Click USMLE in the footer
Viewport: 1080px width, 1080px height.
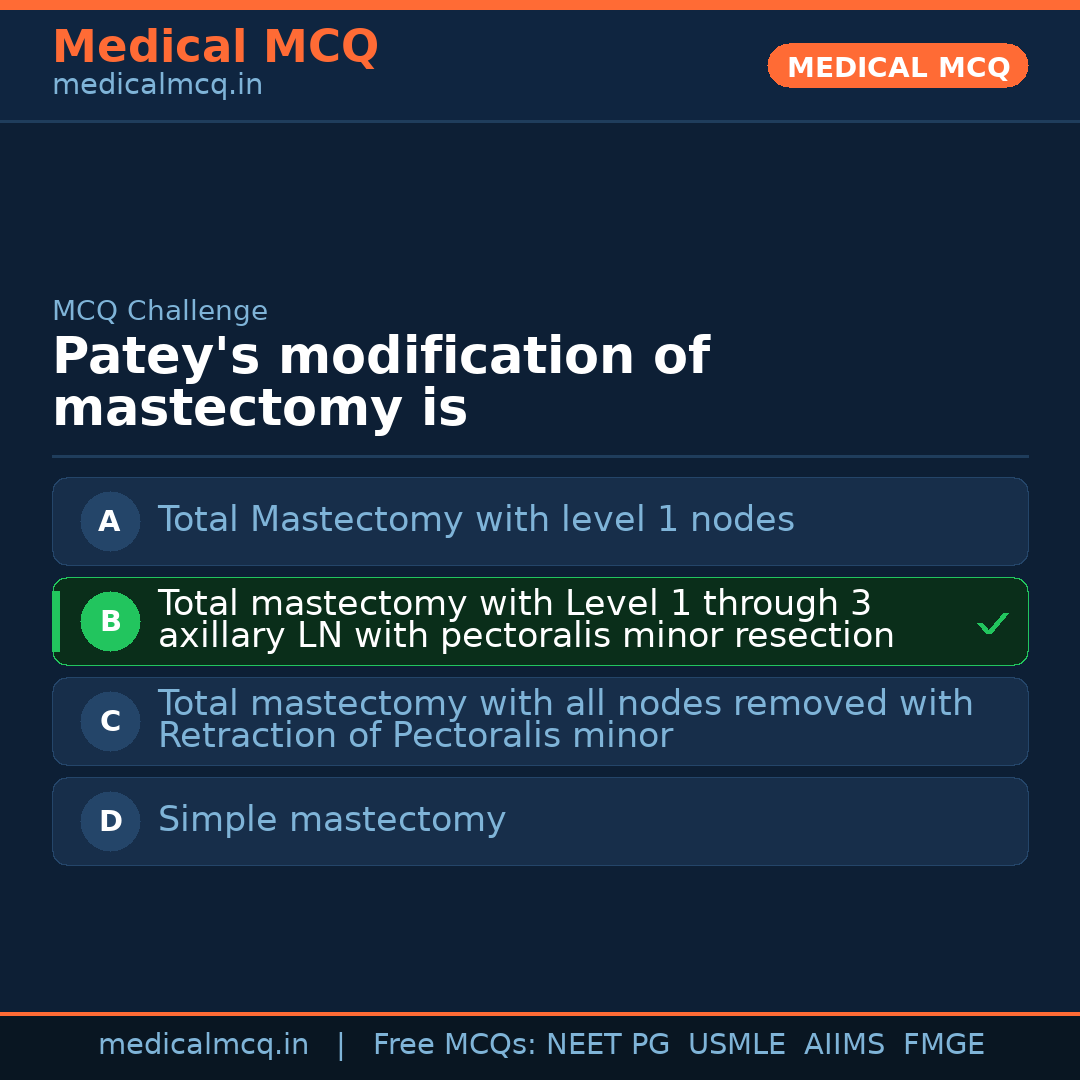click(x=736, y=1045)
